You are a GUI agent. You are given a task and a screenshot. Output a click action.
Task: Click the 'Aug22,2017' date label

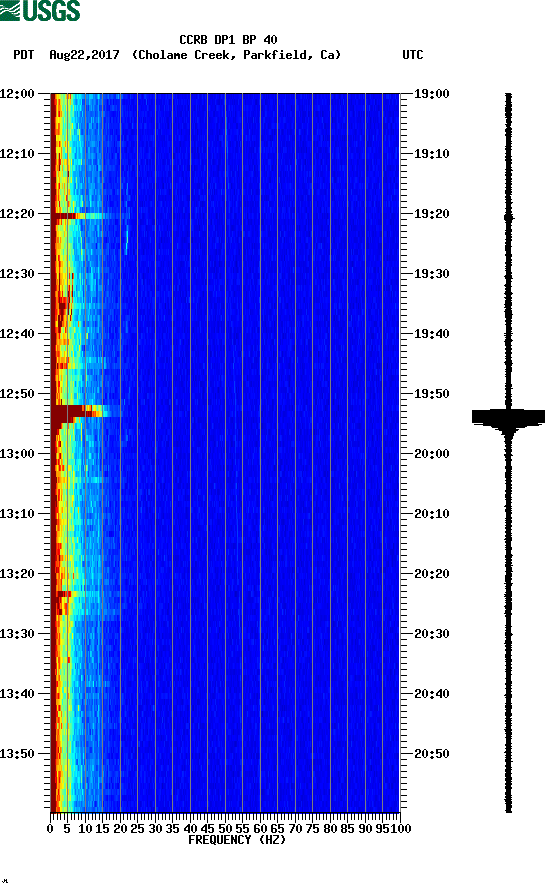pos(84,55)
